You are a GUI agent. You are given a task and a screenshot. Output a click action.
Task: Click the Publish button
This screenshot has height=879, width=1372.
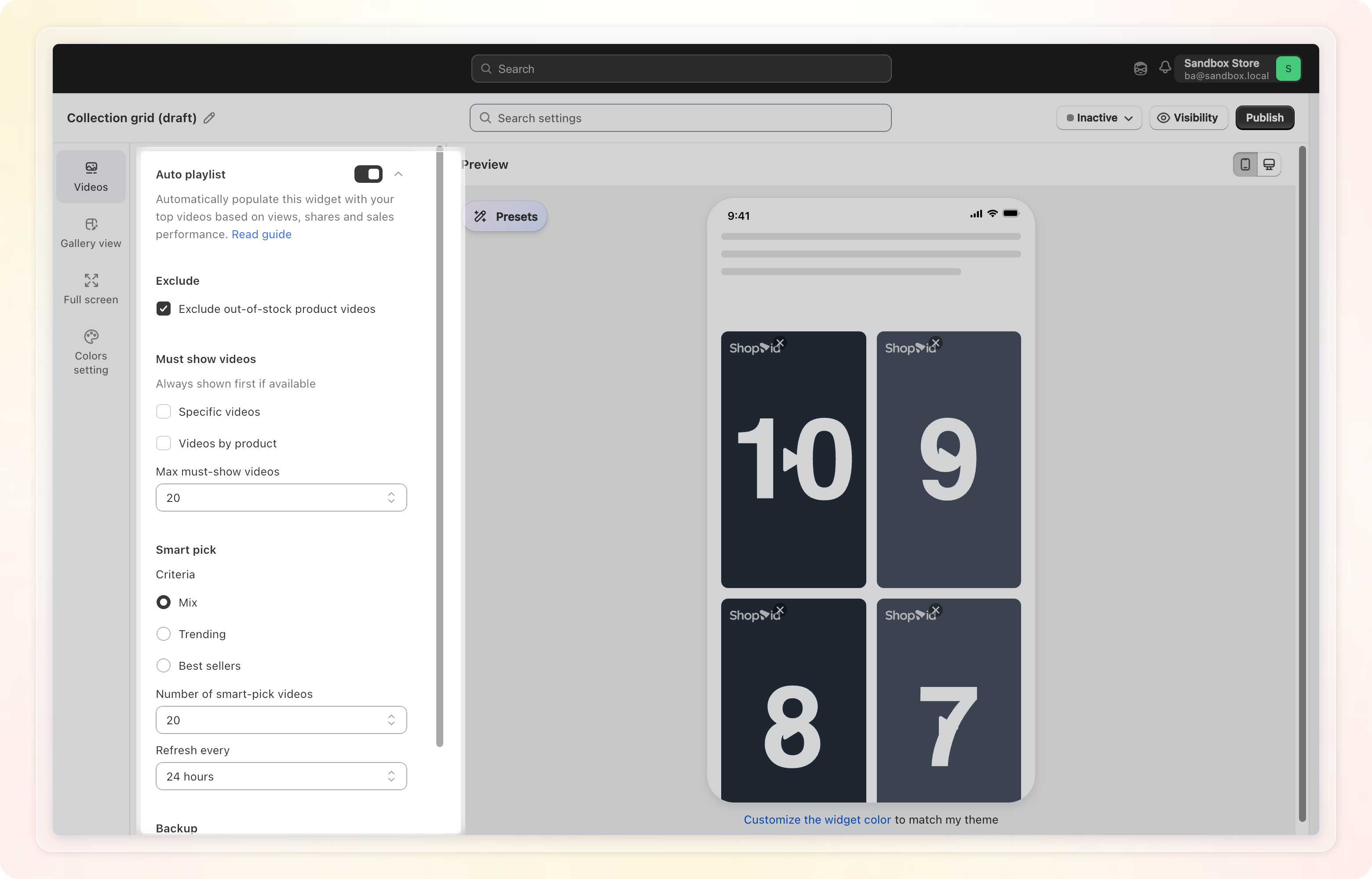[1265, 118]
